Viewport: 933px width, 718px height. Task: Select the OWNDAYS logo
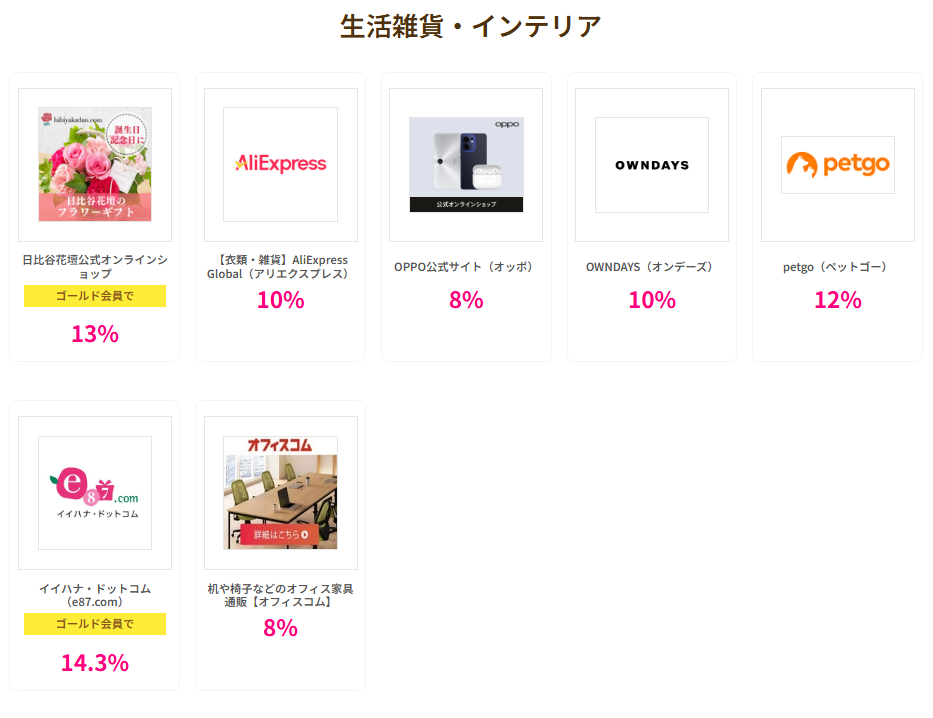point(652,164)
